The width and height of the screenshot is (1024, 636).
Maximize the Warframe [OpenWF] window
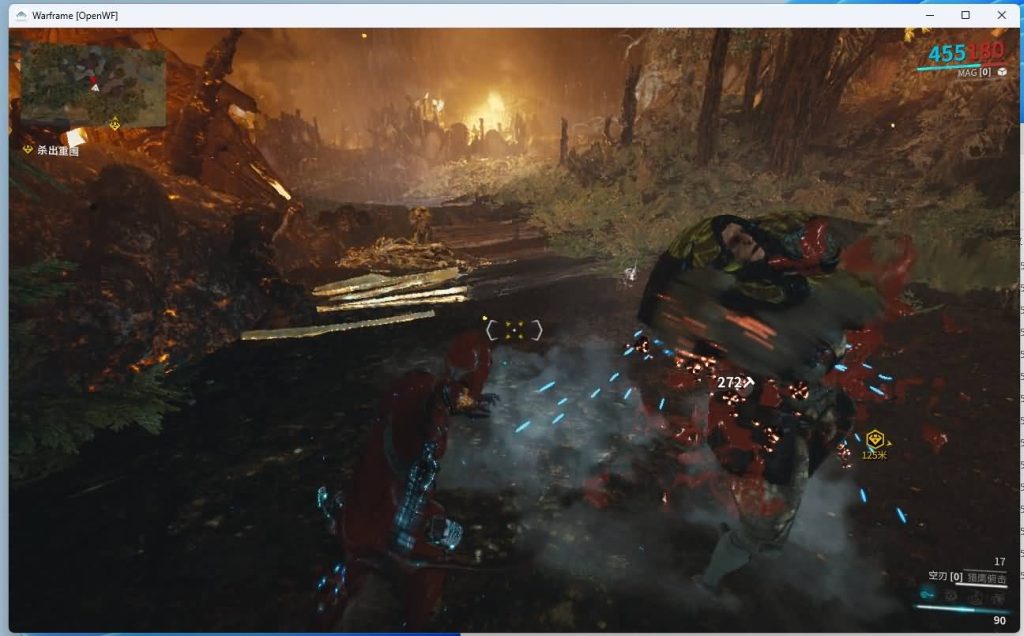pyautogui.click(x=965, y=15)
